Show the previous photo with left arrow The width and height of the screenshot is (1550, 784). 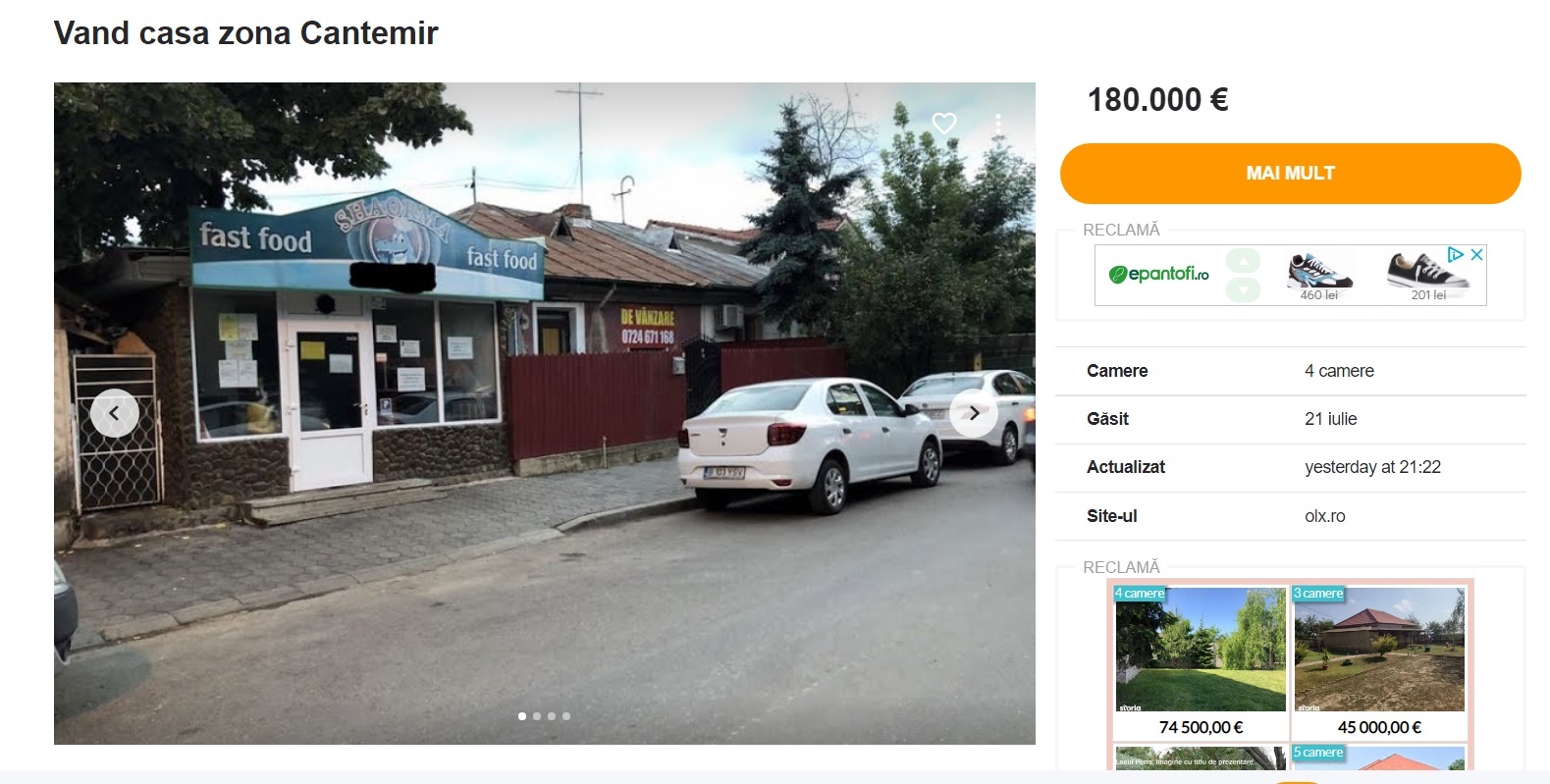point(114,413)
